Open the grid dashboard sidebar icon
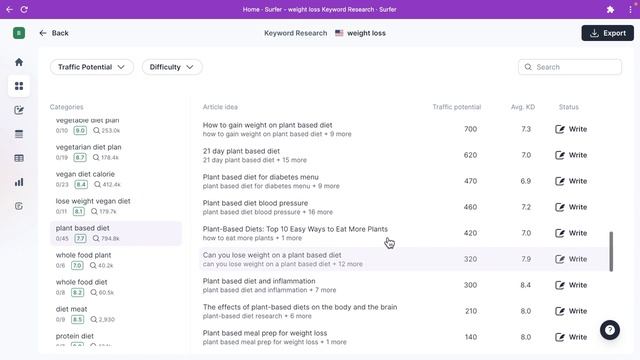The height and width of the screenshot is (360, 640). pos(19,86)
